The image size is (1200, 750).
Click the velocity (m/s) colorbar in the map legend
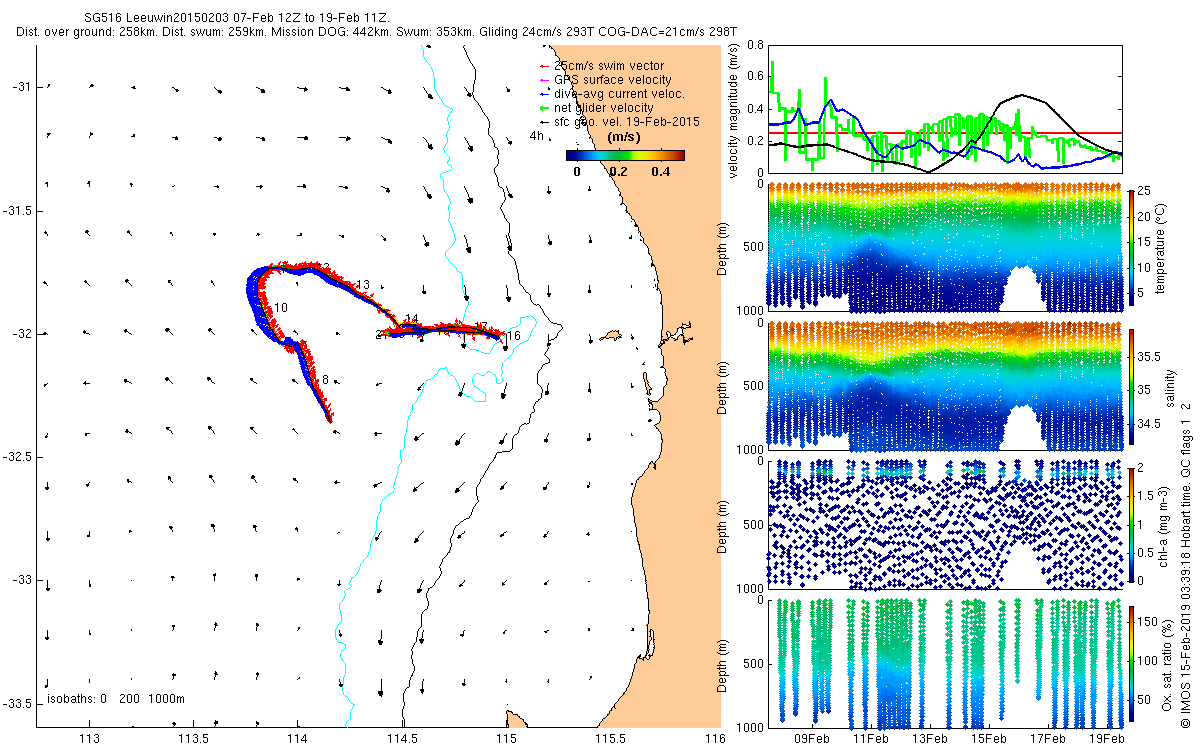click(624, 155)
